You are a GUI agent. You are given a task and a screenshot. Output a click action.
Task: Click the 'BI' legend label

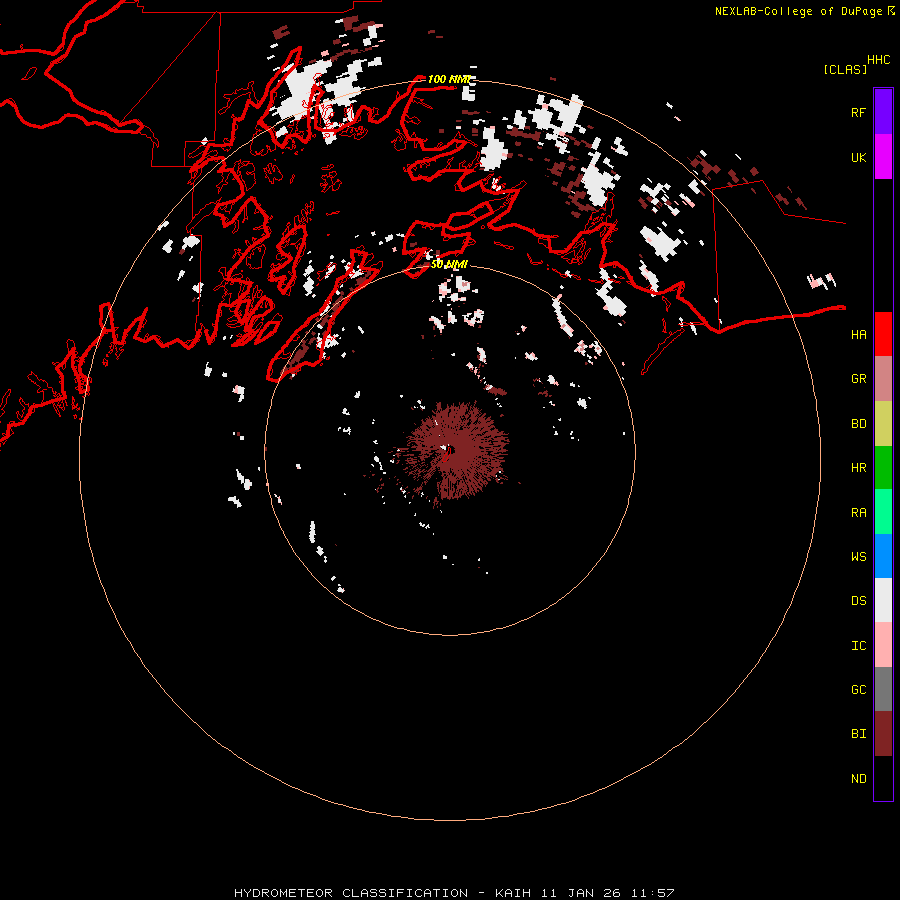(858, 734)
